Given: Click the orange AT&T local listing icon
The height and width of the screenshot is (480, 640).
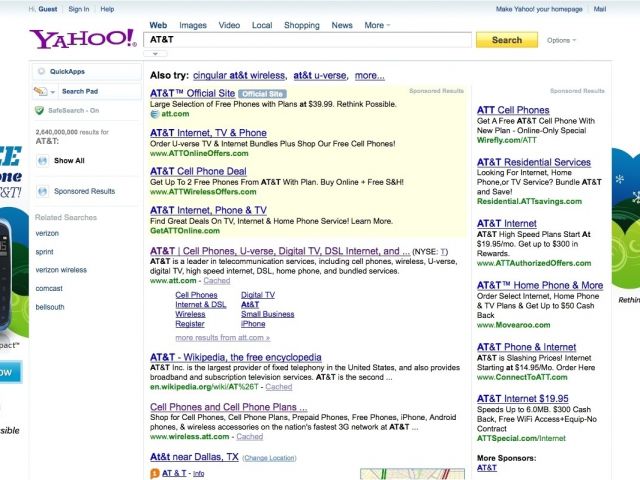Looking at the screenshot, I should point(154,473).
